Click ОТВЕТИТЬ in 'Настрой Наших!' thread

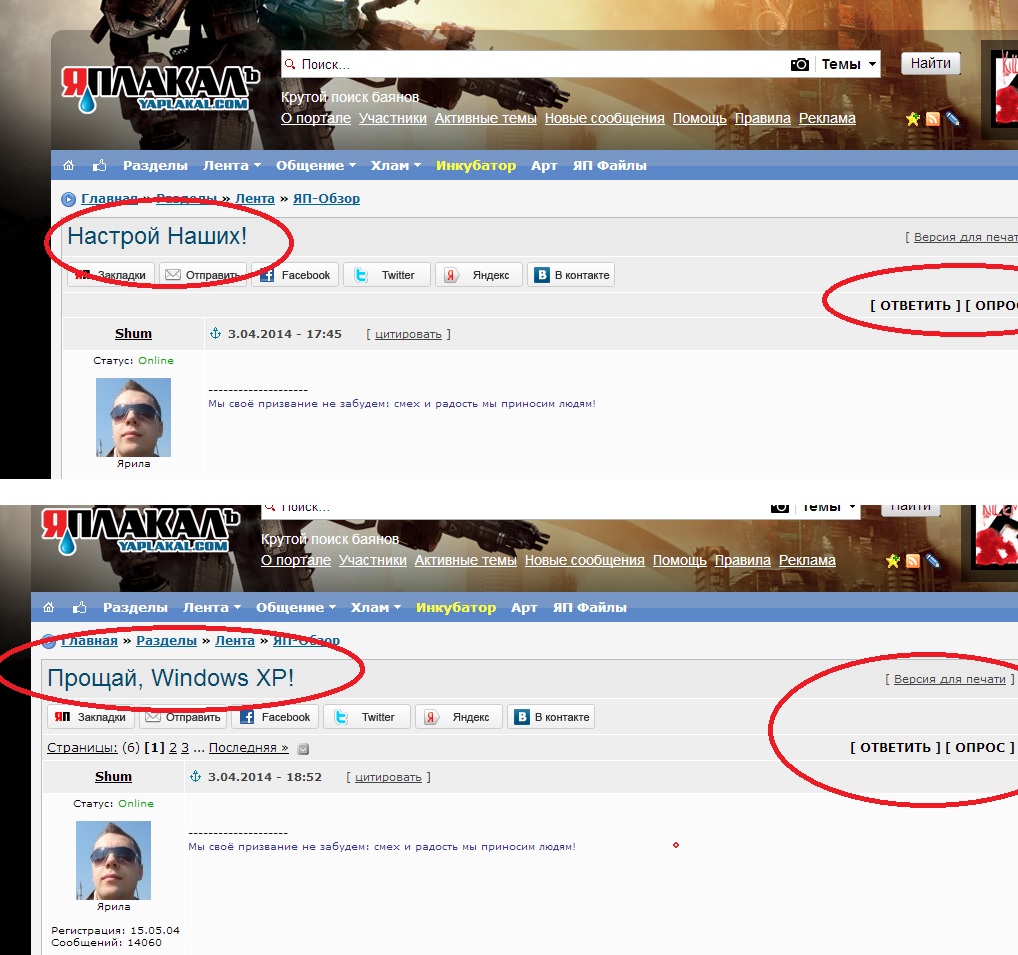tap(915, 305)
